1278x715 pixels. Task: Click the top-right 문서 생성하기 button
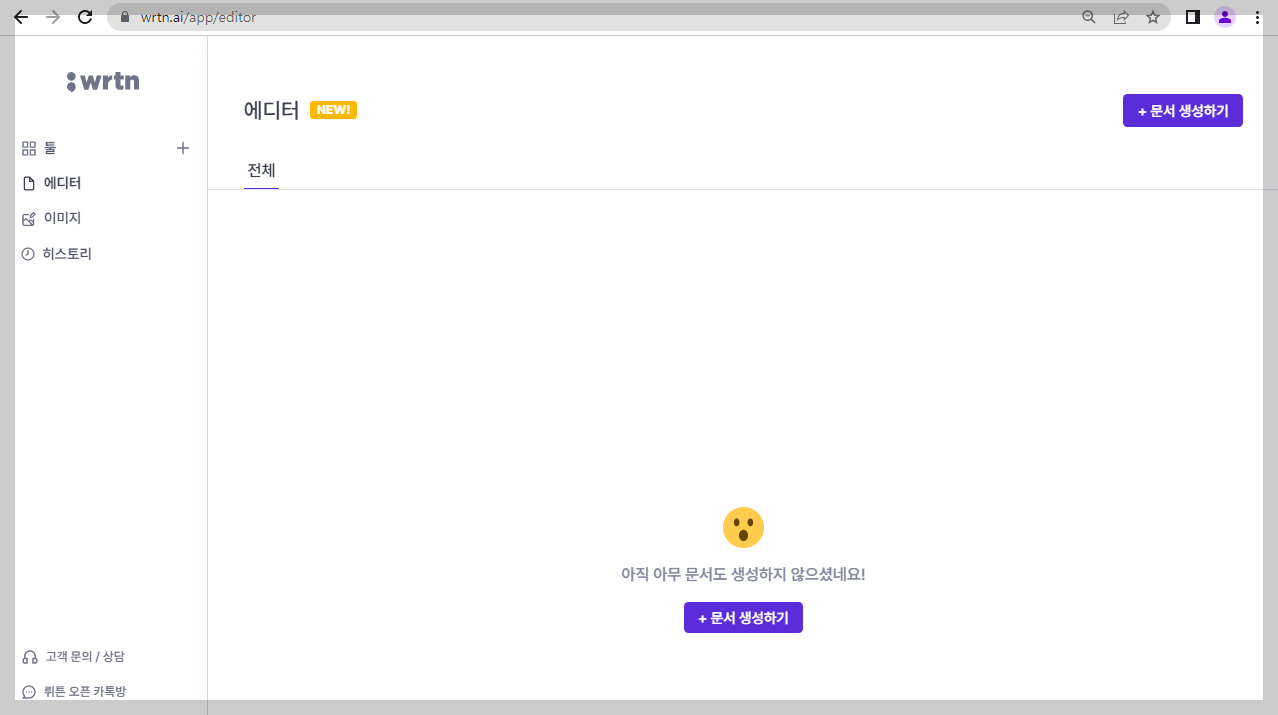[x=1182, y=110]
